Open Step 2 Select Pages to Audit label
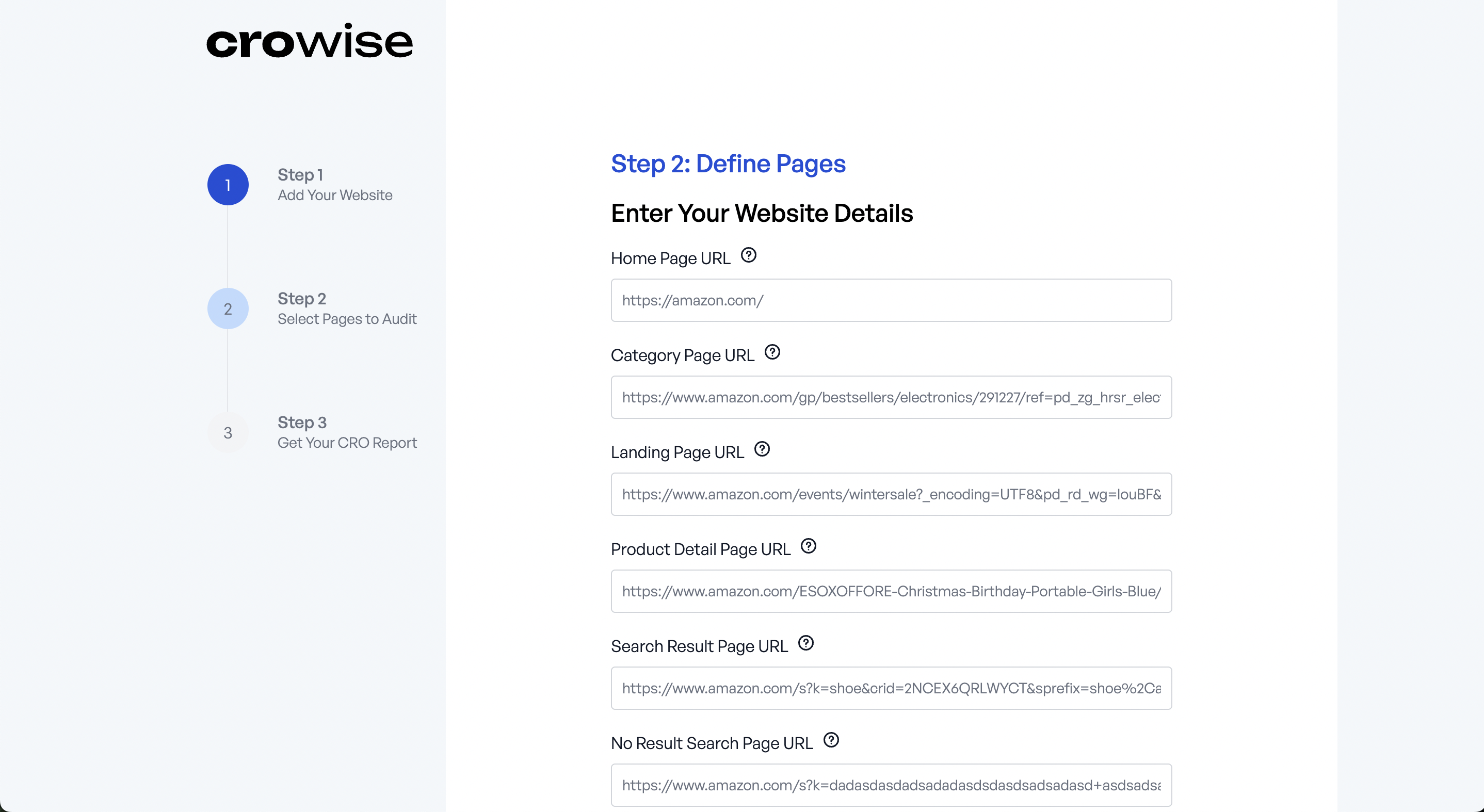1484x812 pixels. (x=347, y=308)
